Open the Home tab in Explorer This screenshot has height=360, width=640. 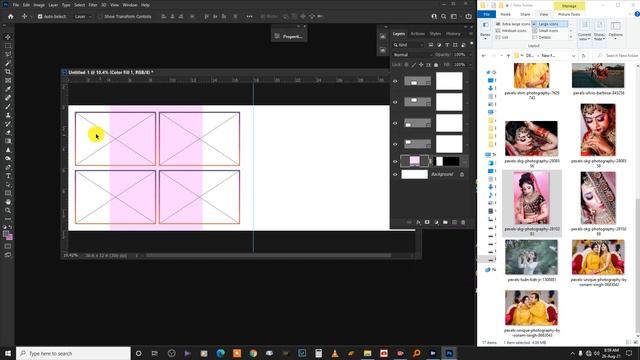[x=505, y=14]
